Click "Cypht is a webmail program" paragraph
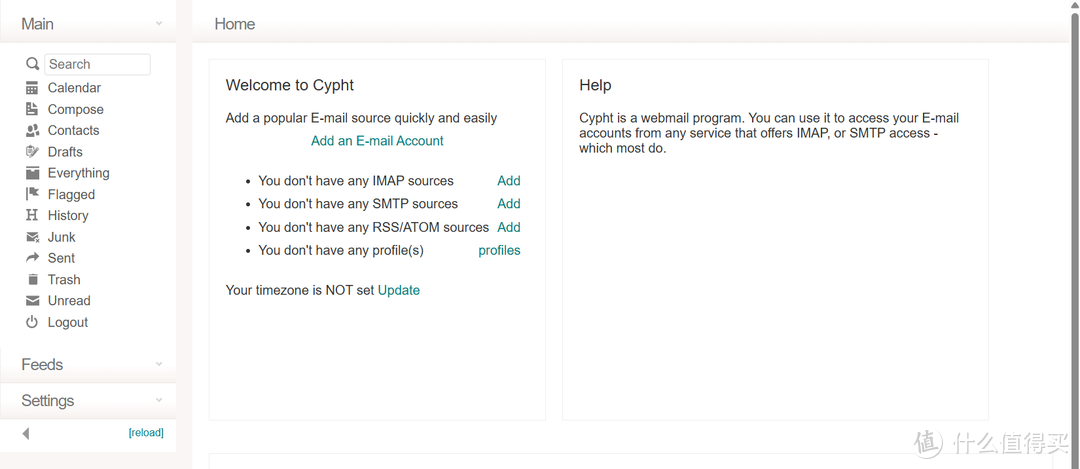This screenshot has width=1080, height=469. click(769, 133)
